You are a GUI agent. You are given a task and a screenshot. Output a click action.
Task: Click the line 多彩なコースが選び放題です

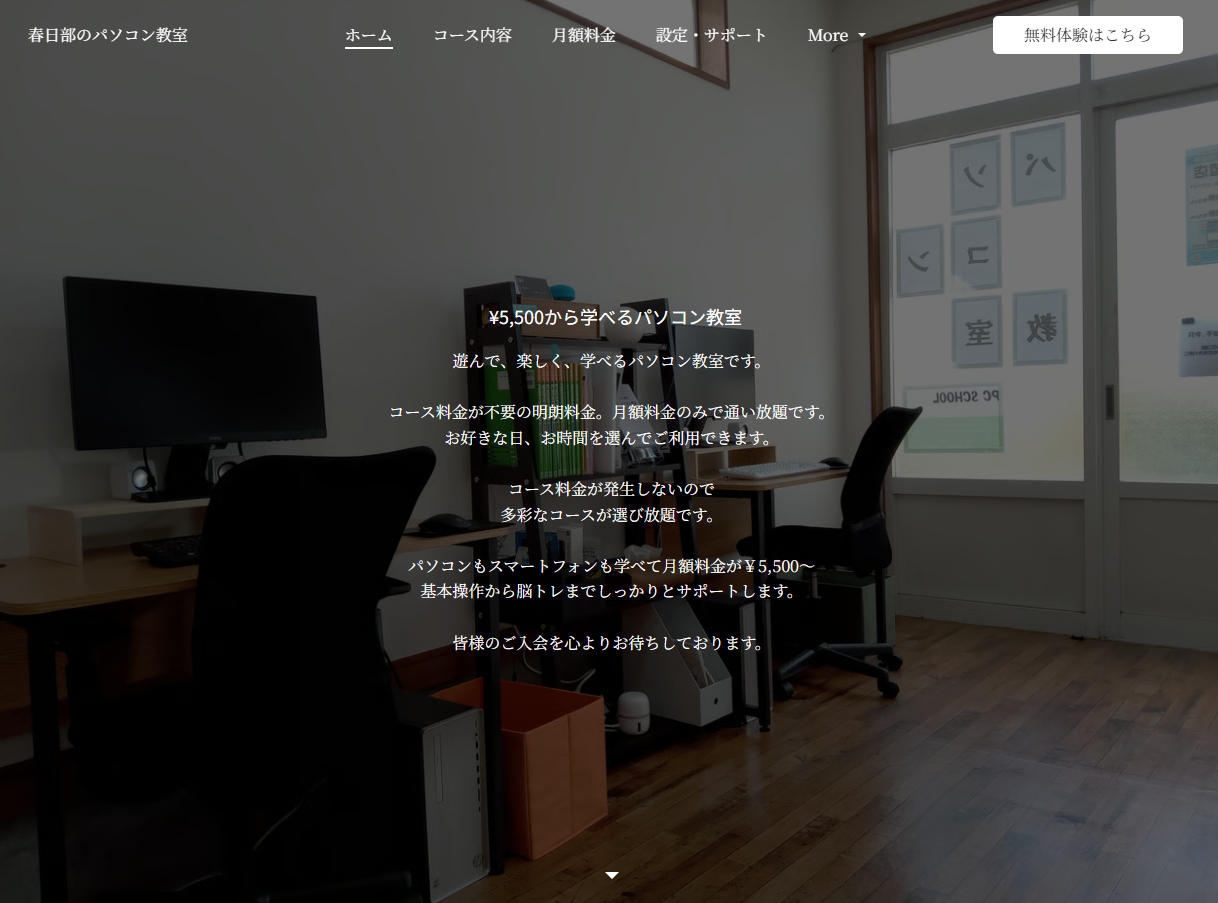coord(609,515)
